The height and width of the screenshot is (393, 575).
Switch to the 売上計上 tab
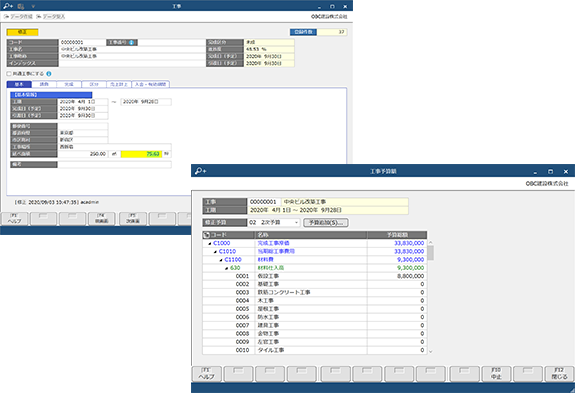point(119,84)
